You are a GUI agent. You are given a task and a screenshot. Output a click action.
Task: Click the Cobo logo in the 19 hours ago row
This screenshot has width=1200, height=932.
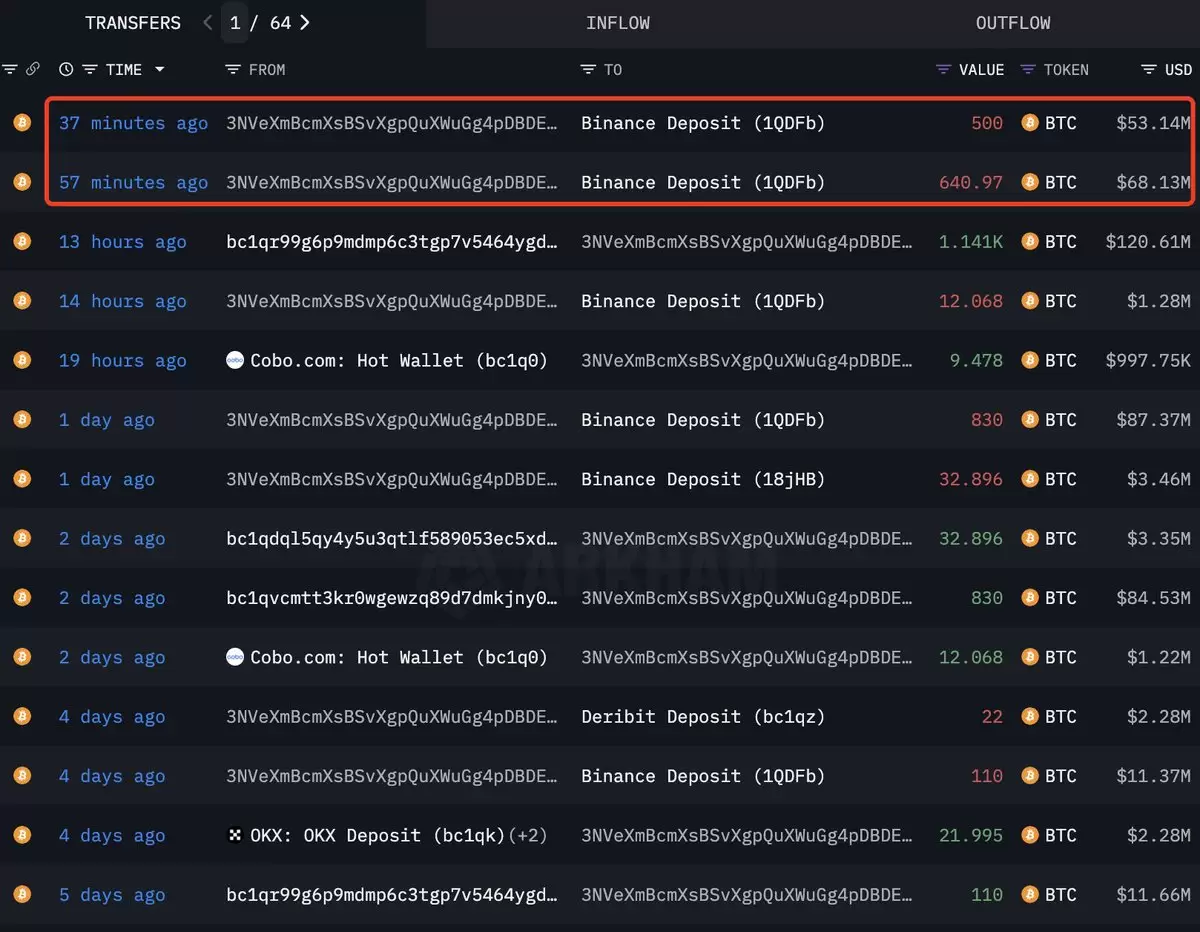pos(235,360)
